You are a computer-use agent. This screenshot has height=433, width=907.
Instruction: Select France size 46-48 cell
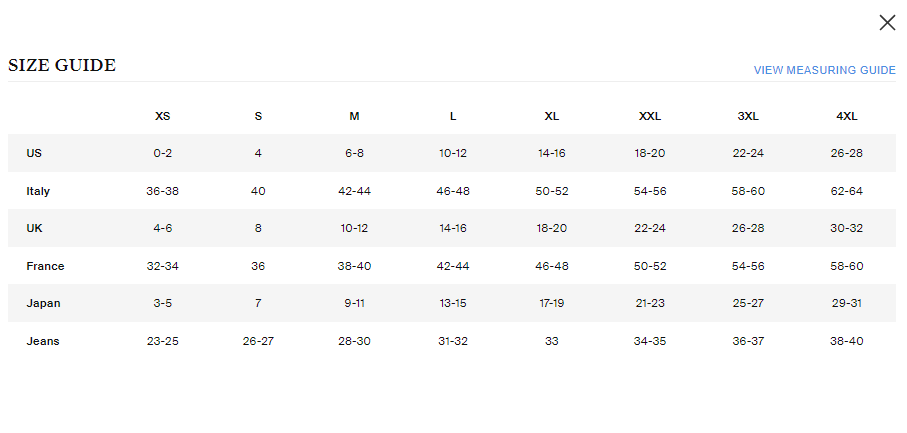pos(551,266)
